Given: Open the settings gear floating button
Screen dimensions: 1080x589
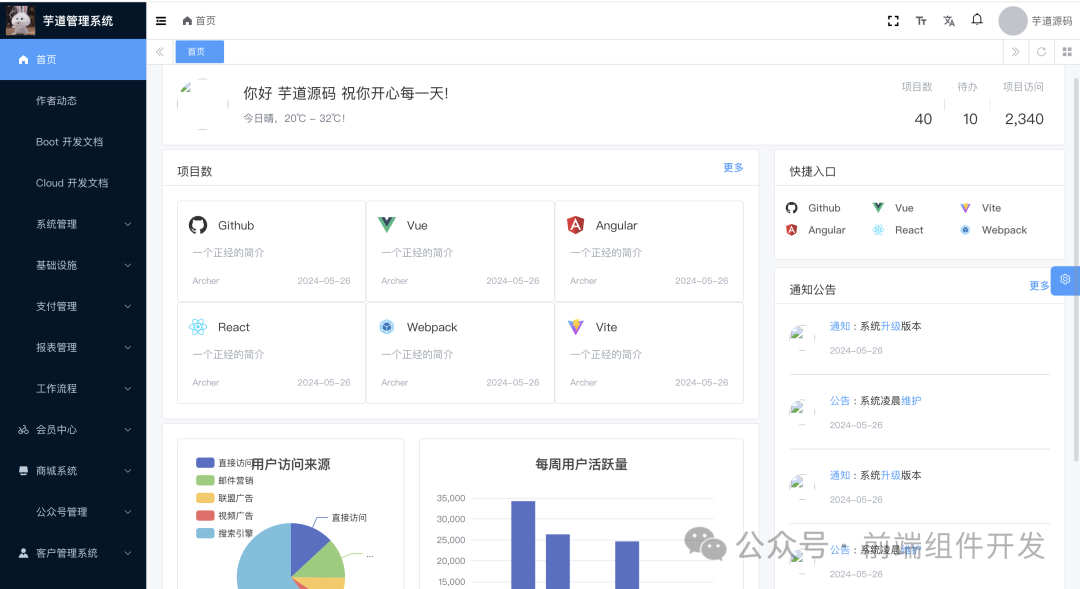Looking at the screenshot, I should coord(1066,280).
